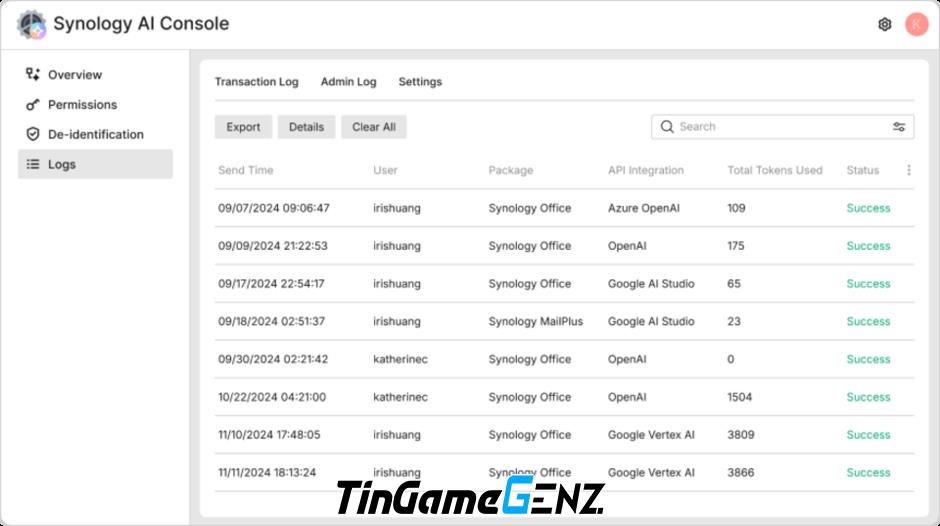
Task: Select the 10/22/2024 04:21:00 log entry
Action: [x=564, y=397]
